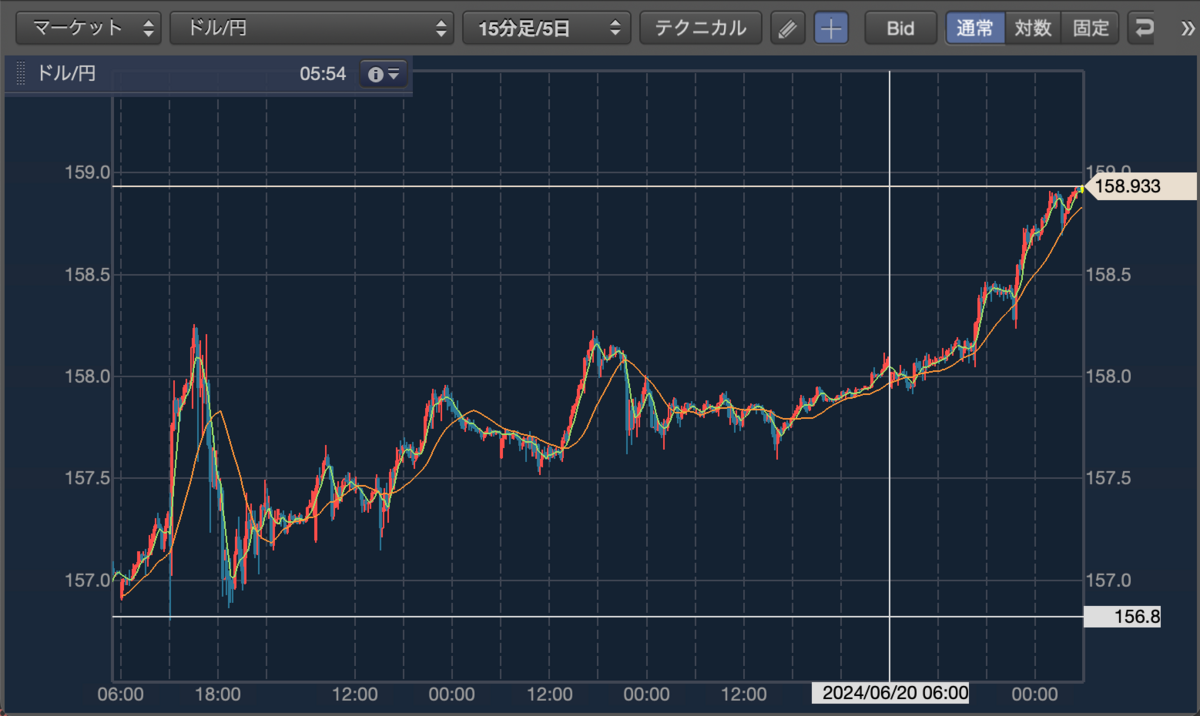Open the ドル/円 currency pair dropdown

point(312,28)
